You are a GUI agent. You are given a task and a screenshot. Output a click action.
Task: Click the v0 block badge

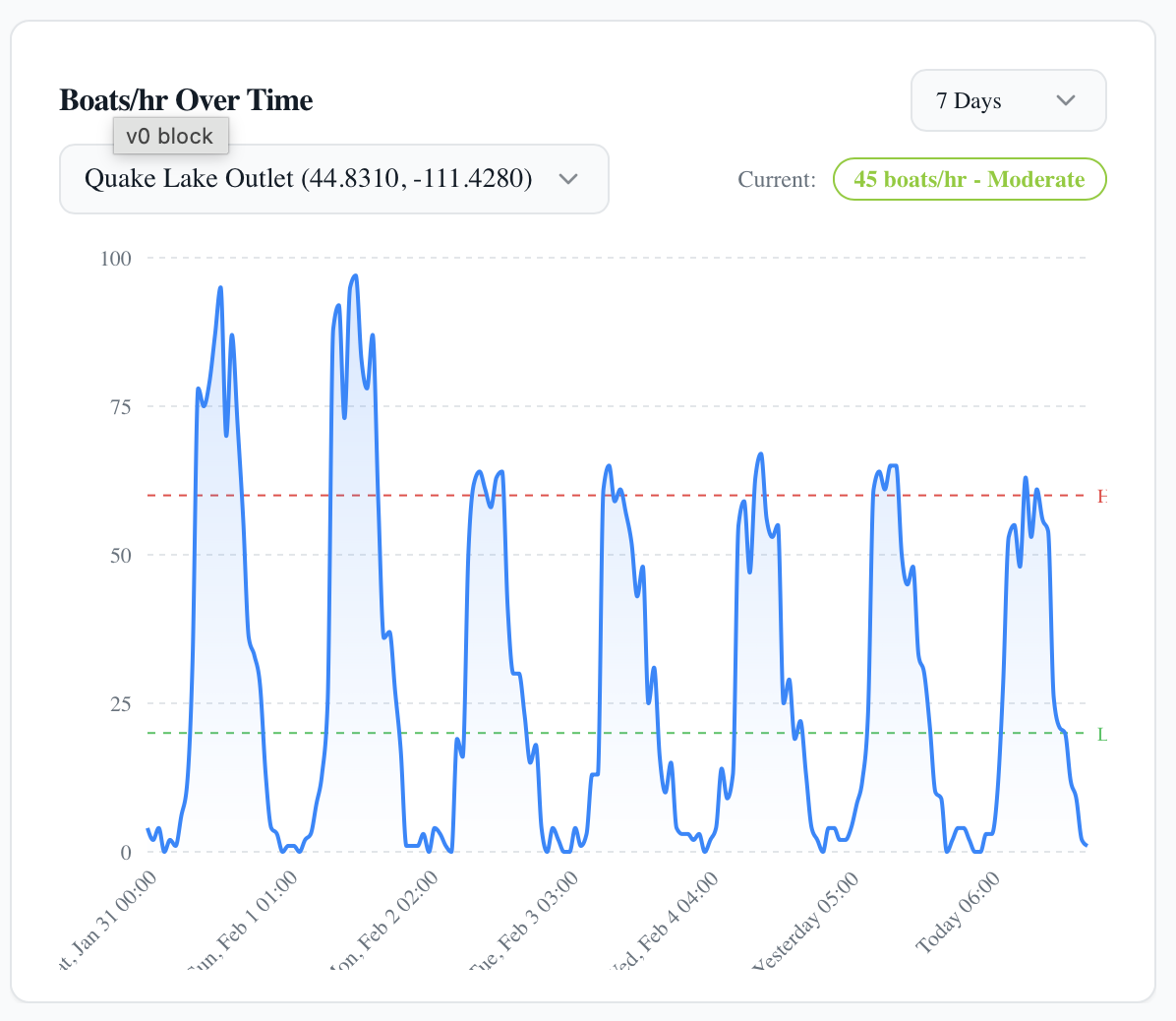pyautogui.click(x=170, y=136)
